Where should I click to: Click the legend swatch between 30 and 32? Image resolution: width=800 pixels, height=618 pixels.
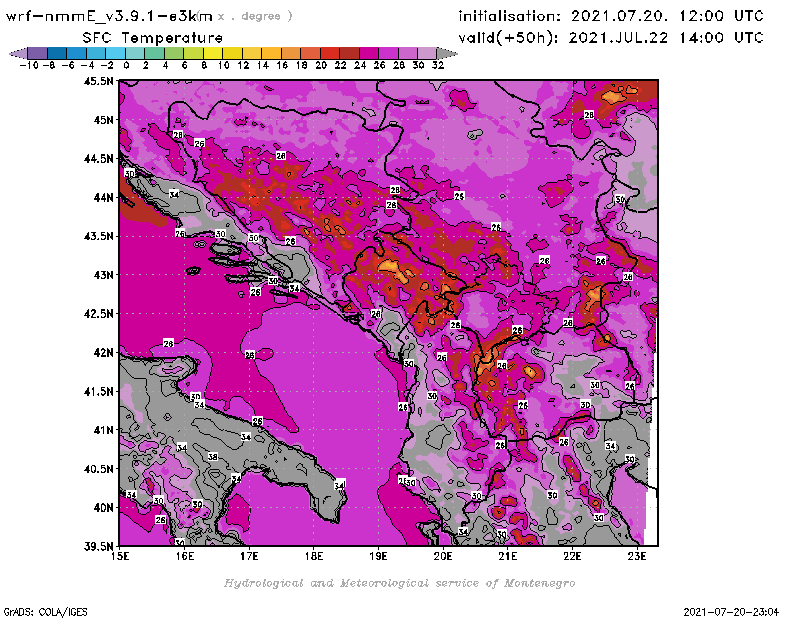[x=427, y=53]
